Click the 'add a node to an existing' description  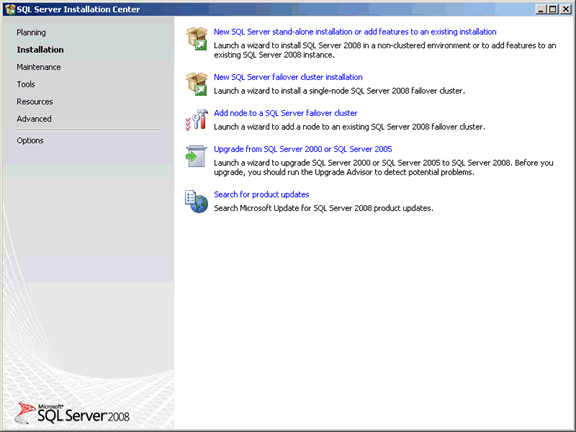[x=349, y=127]
